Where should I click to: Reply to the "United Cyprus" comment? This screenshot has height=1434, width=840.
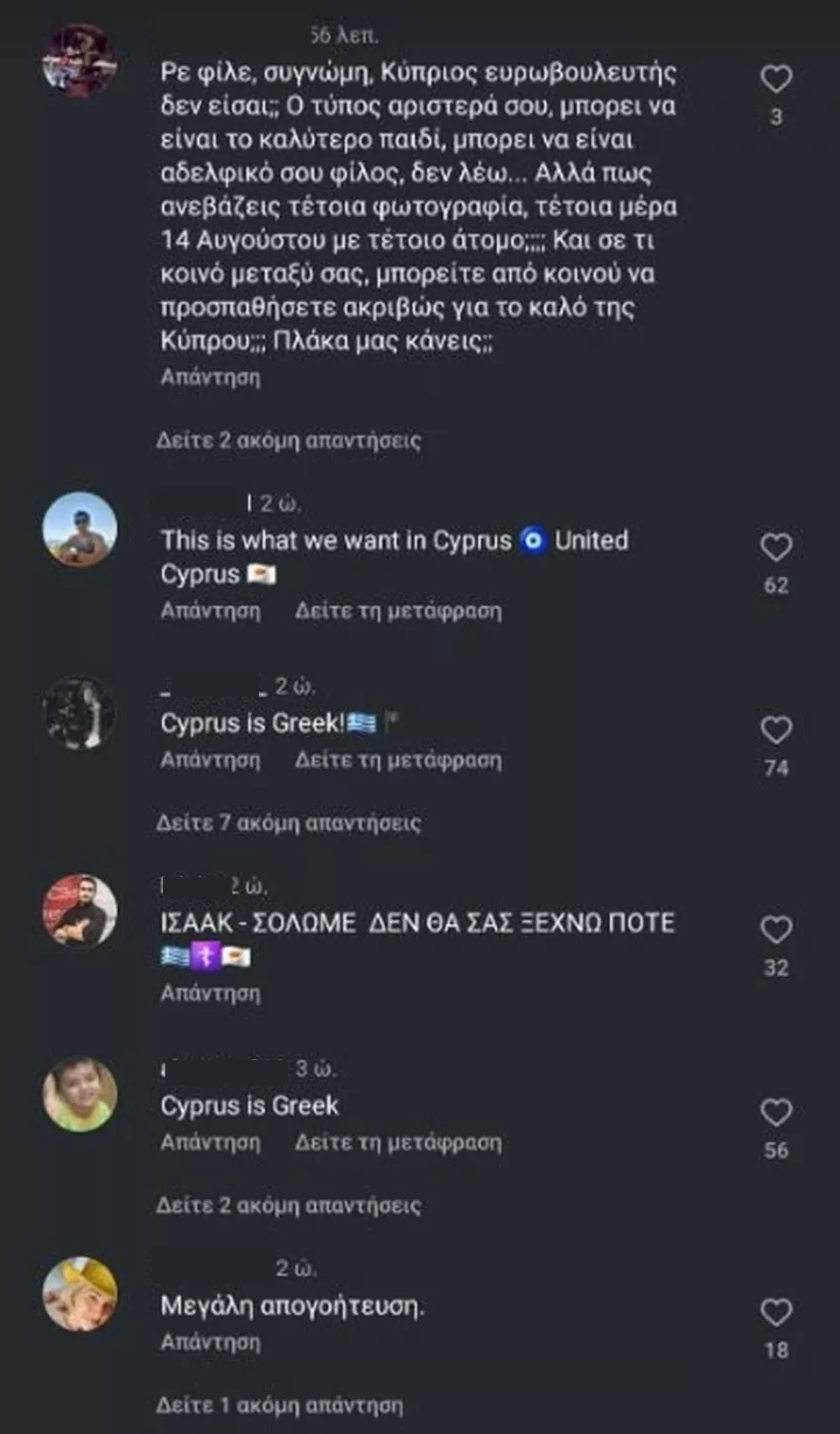(210, 610)
